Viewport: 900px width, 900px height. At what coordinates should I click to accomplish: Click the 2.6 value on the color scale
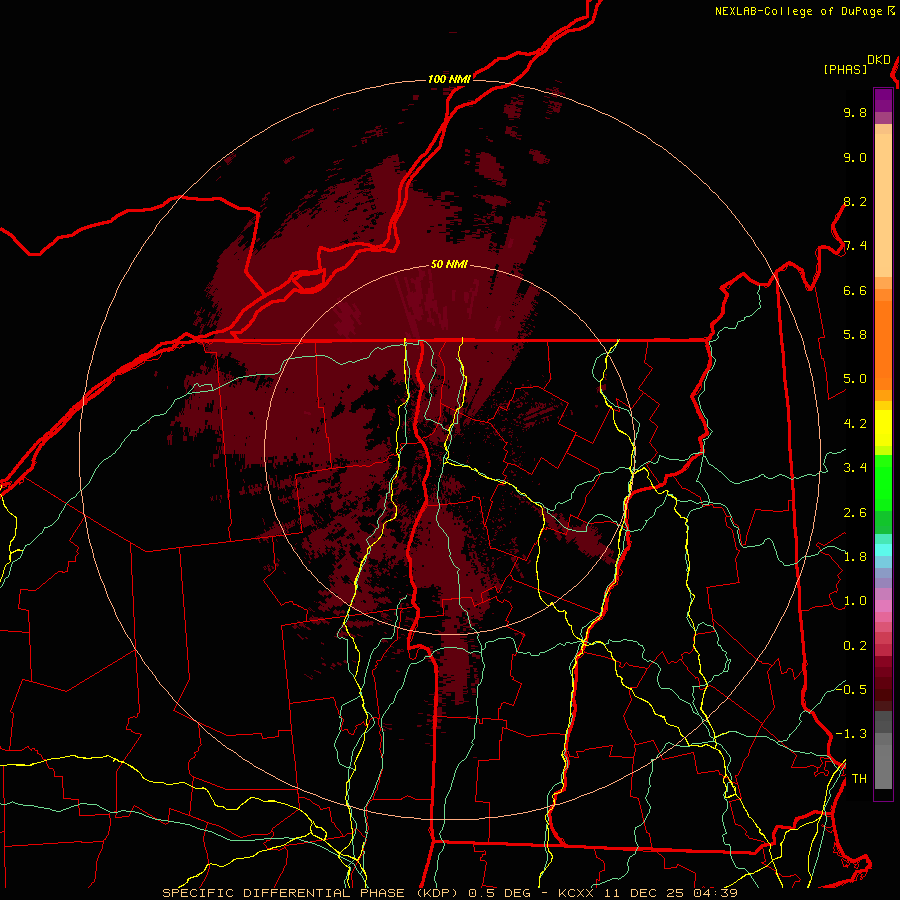click(855, 513)
